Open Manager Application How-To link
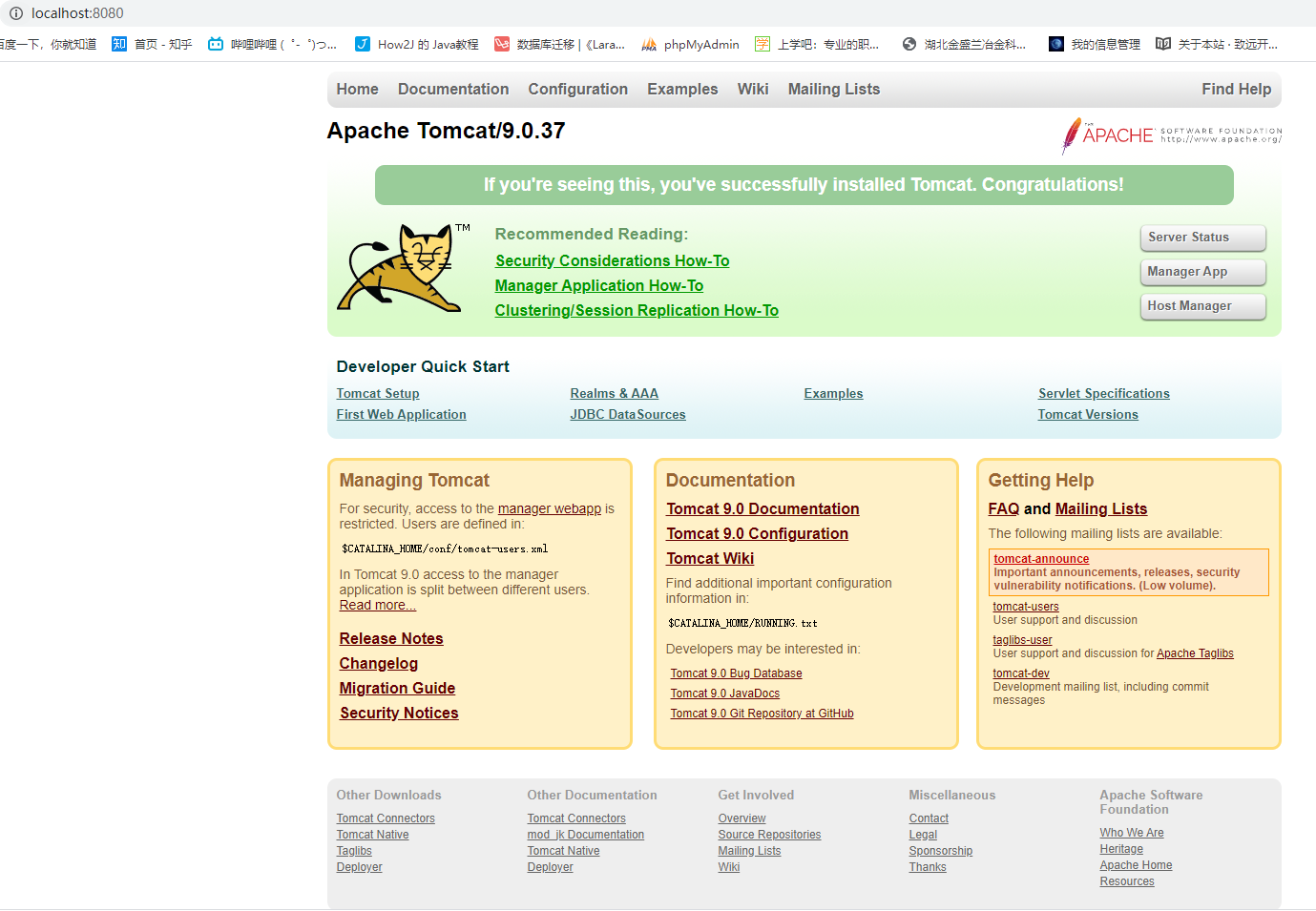Screen dimensions: 1316x911 click(x=598, y=285)
